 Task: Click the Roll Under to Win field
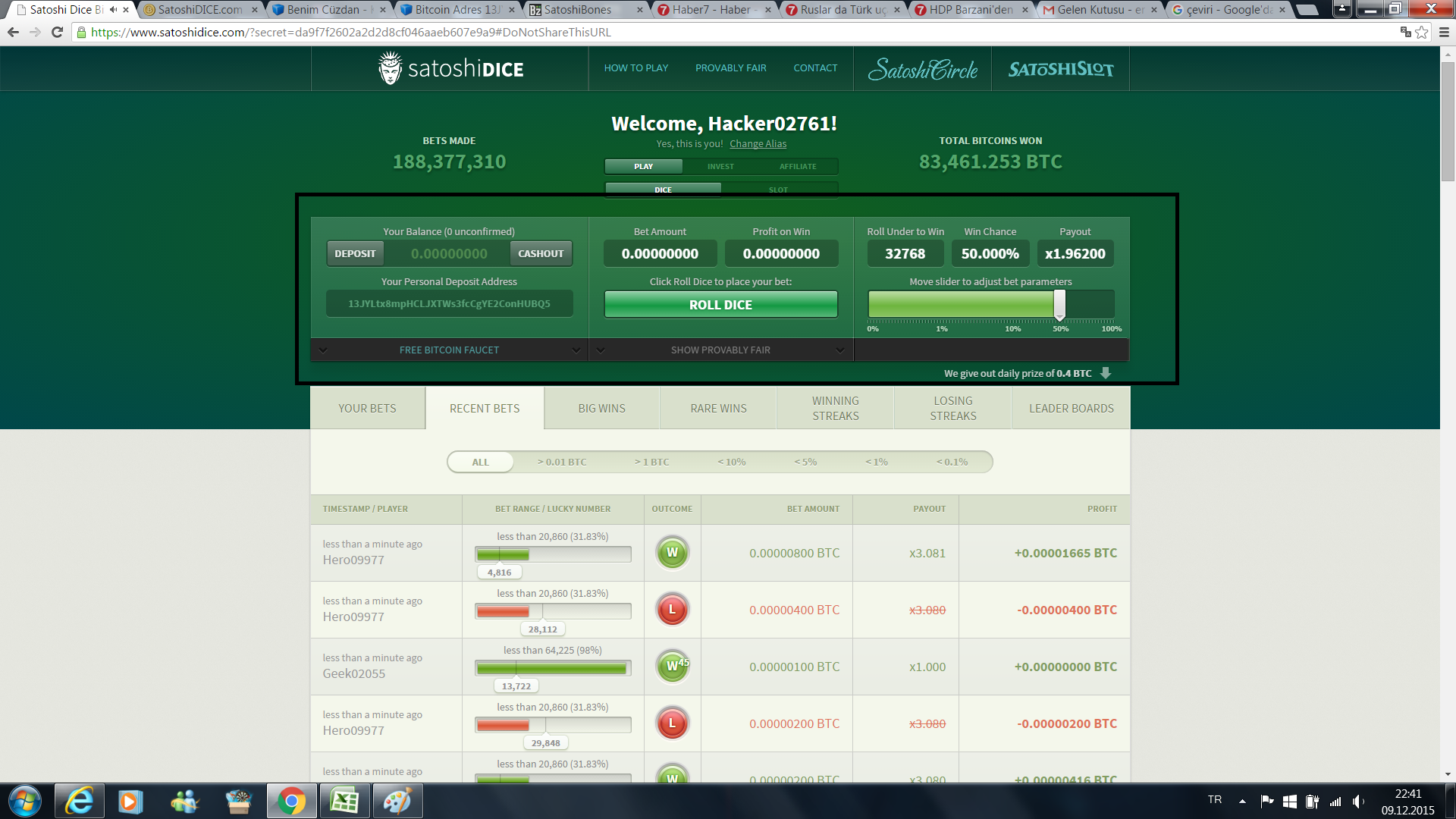[x=905, y=253]
